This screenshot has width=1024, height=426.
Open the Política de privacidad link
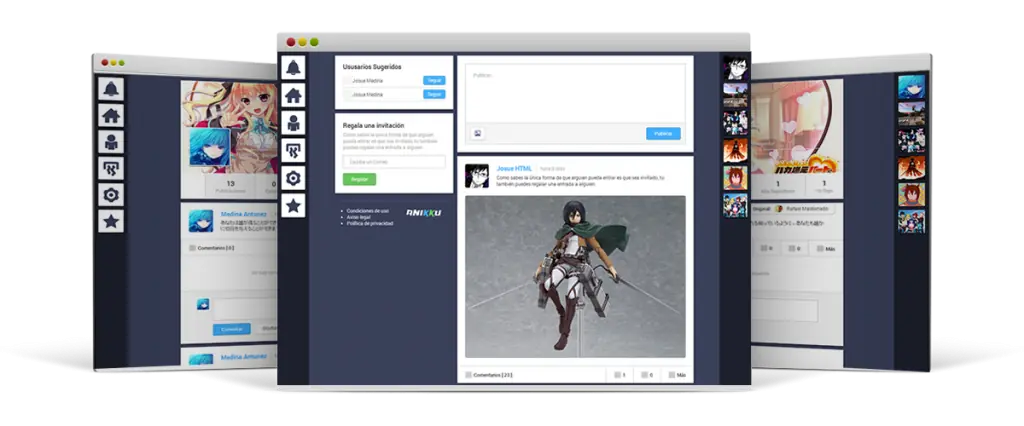point(370,223)
